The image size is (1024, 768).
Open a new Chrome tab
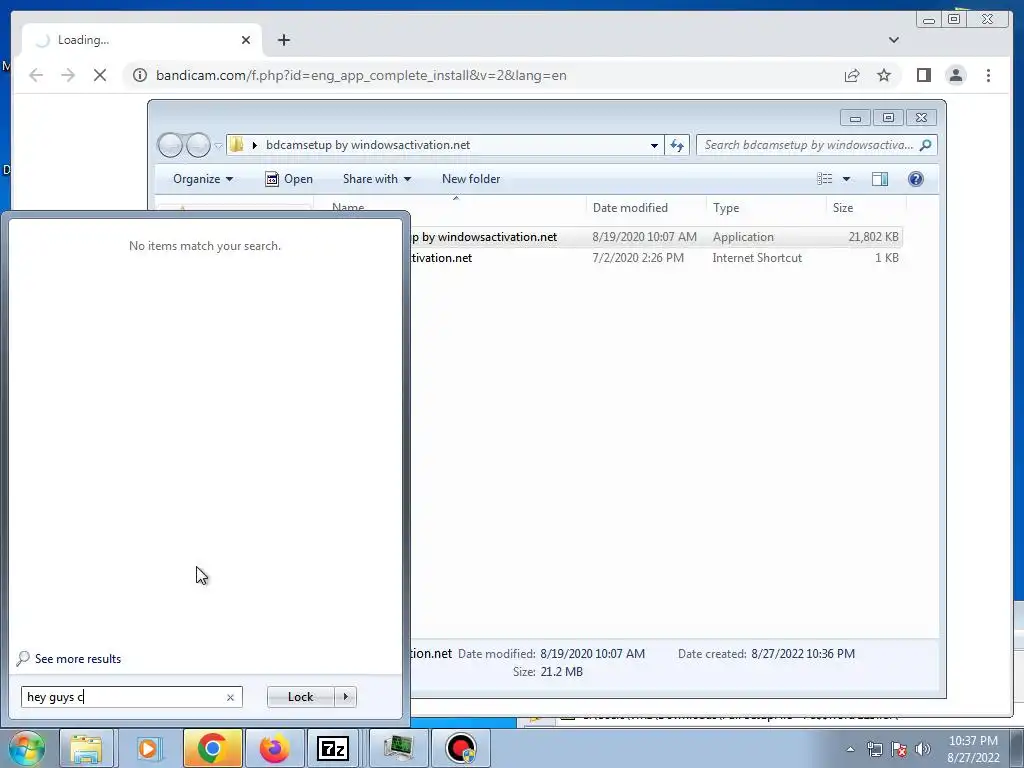pyautogui.click(x=283, y=40)
